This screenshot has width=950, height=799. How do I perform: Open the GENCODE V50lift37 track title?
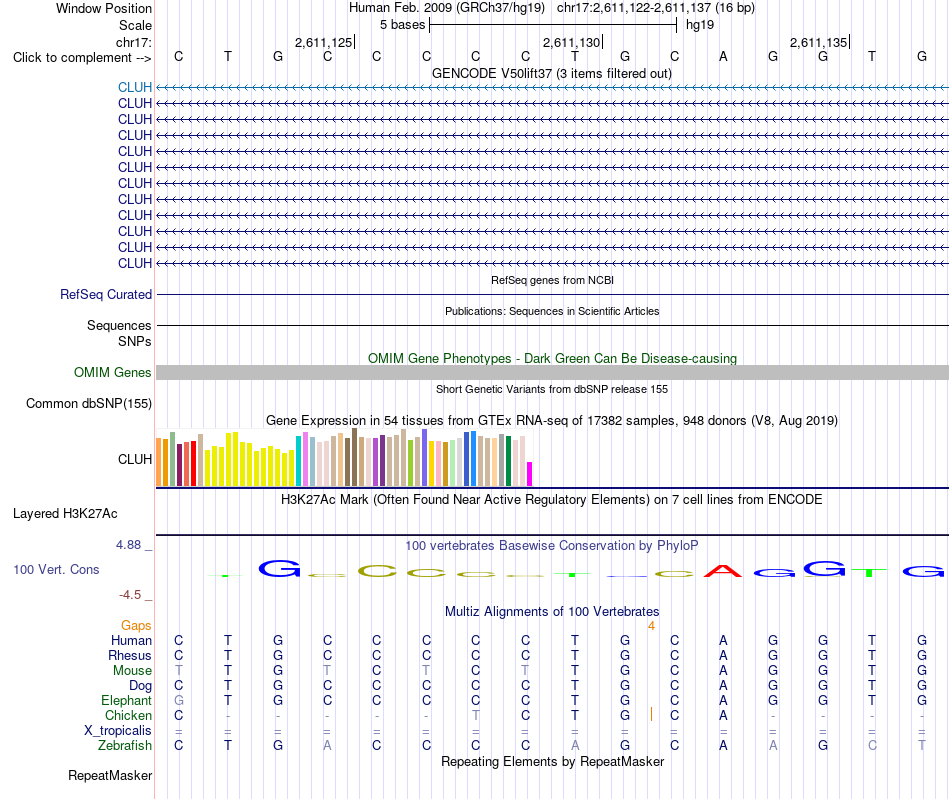click(x=551, y=73)
